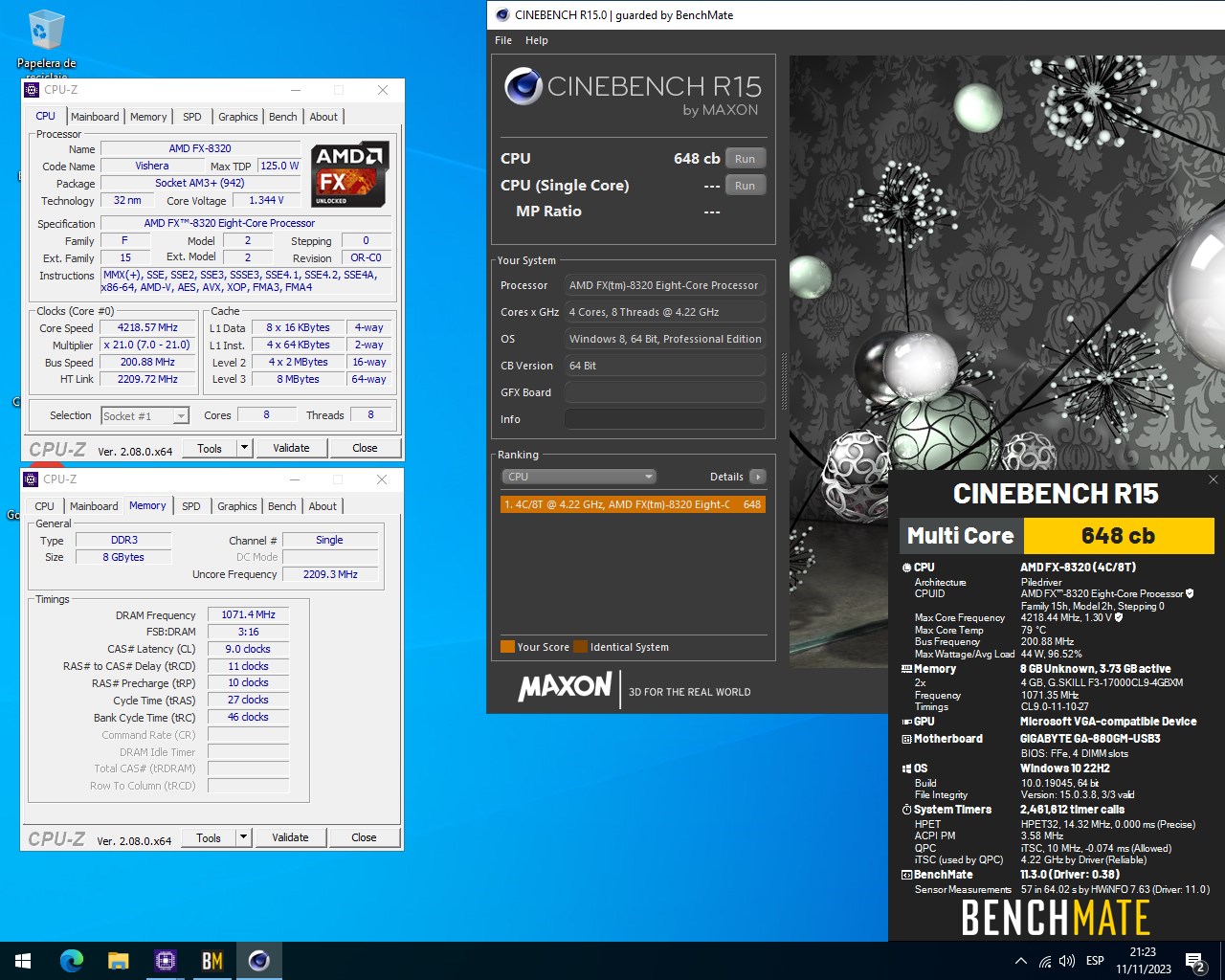Switch to Bench tab in lower CPU-Z window

coord(282,506)
